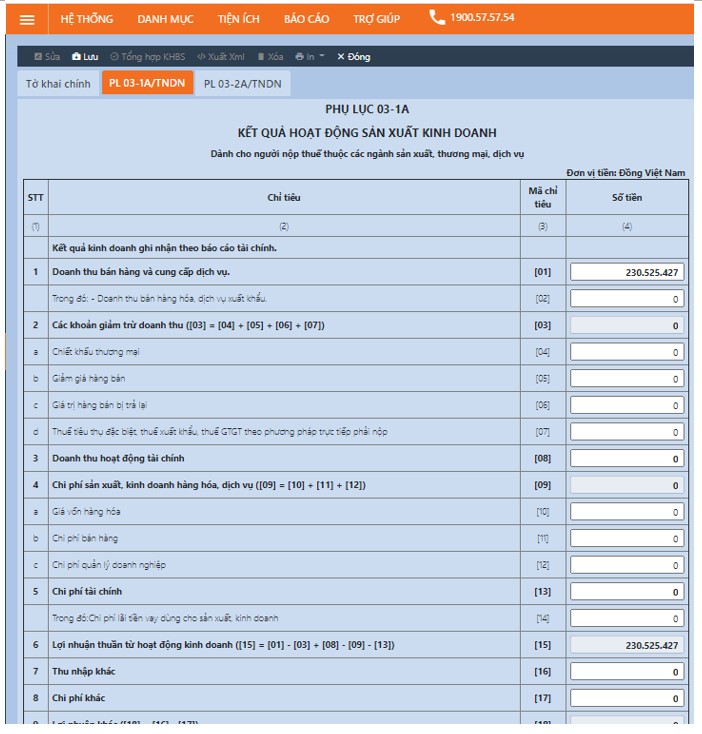Open the HỆ THỐNG menu

coord(86,19)
